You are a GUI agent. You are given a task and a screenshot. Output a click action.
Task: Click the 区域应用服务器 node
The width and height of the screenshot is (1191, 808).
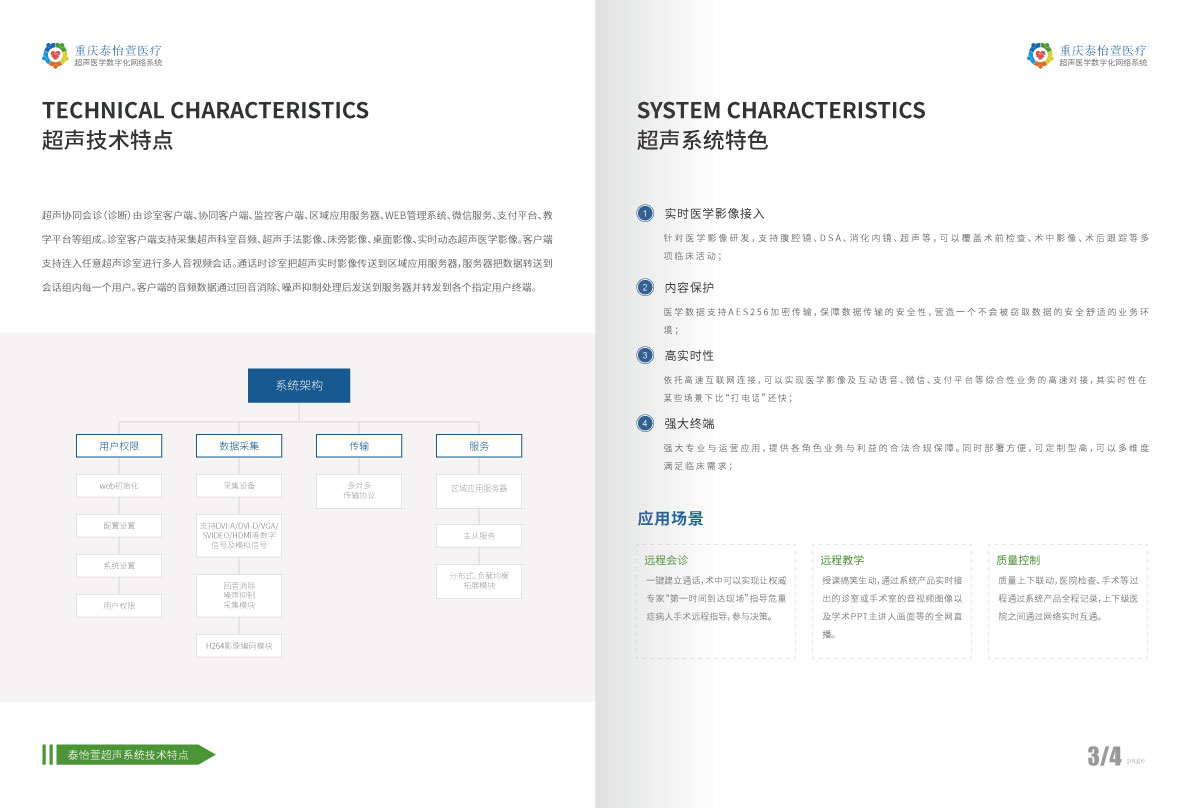[478, 488]
